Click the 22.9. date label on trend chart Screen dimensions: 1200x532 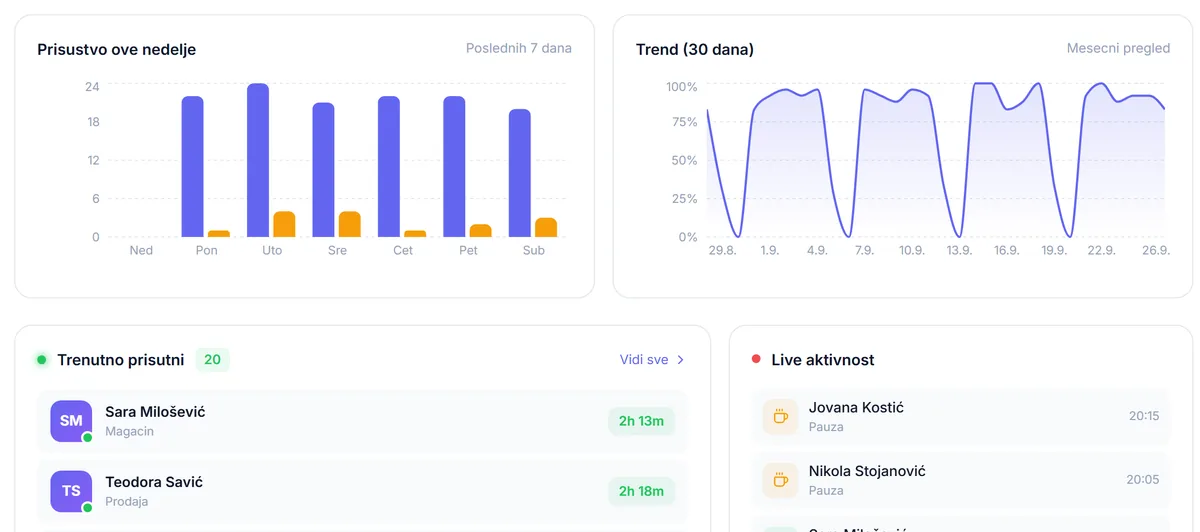click(1101, 250)
